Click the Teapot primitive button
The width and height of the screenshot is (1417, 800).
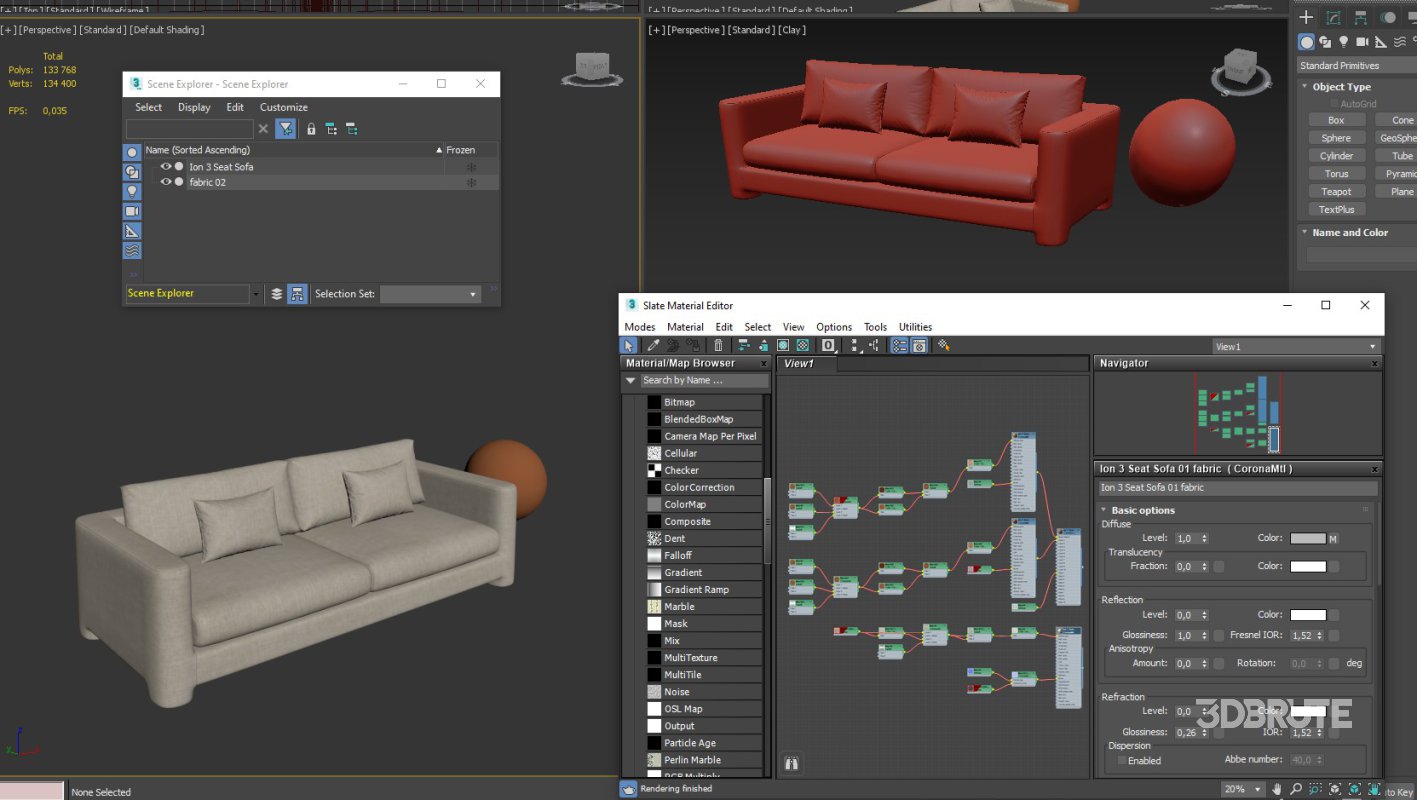coord(1336,191)
